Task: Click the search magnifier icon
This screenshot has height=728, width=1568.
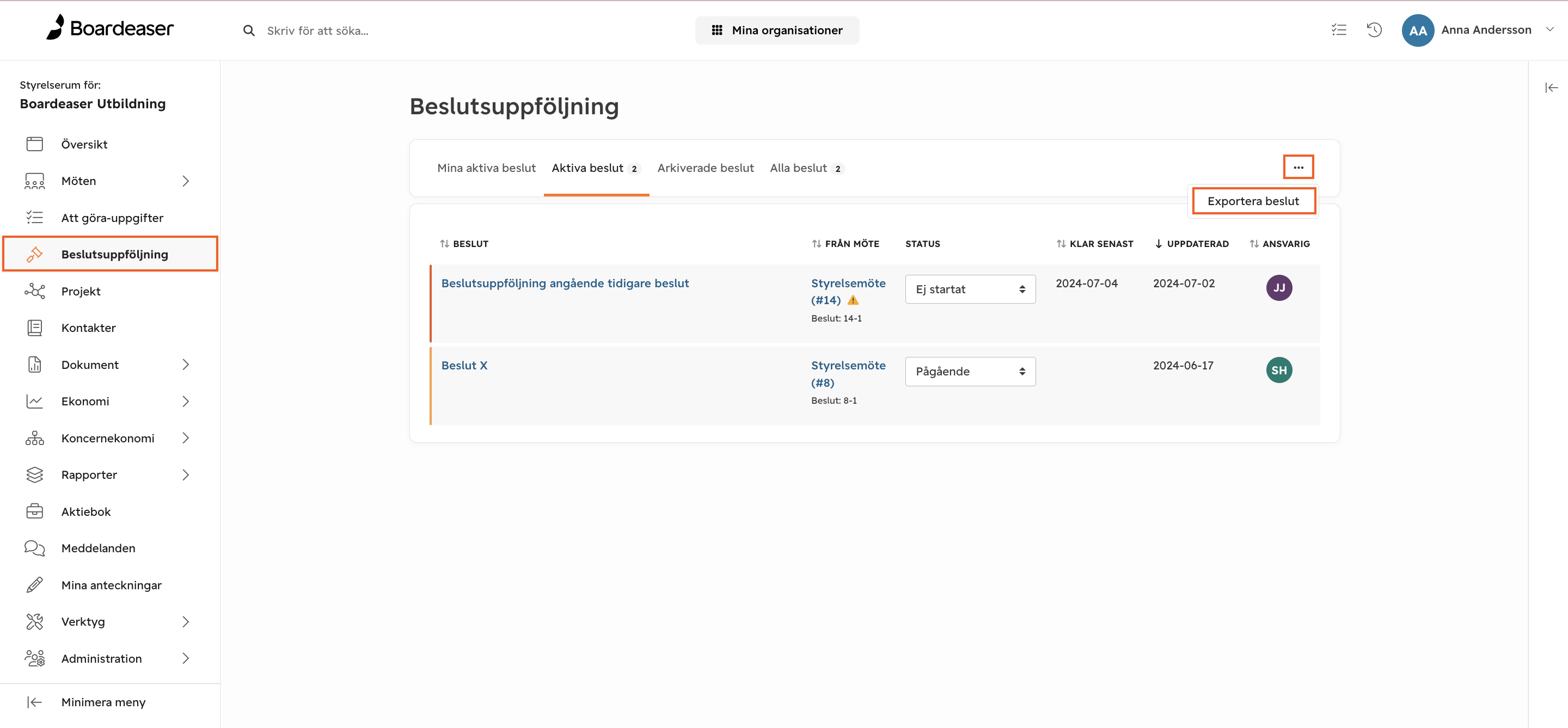Action: 248,30
